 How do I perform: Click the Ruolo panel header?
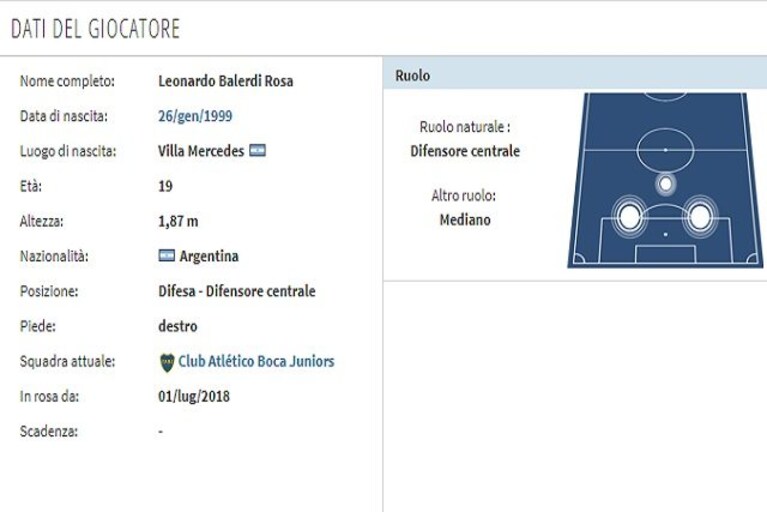575,75
